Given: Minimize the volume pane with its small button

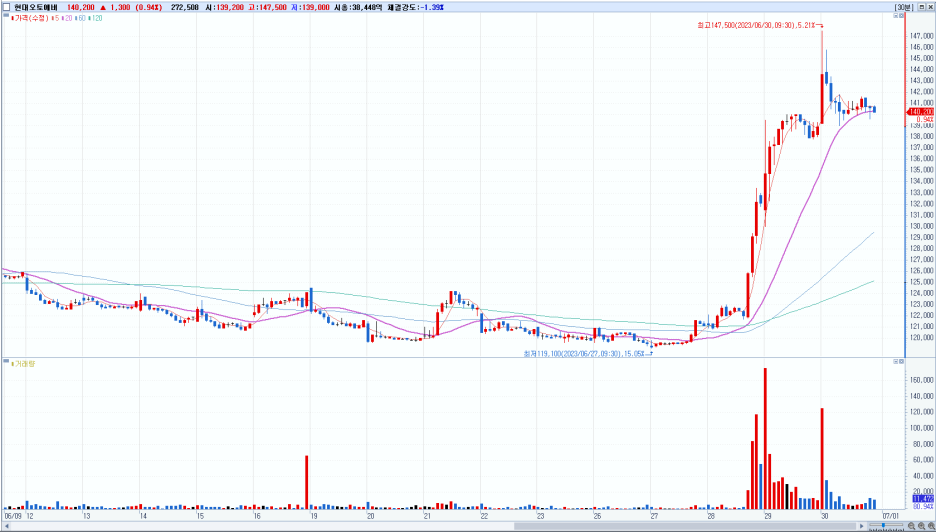Looking at the screenshot, I should click(895, 361).
